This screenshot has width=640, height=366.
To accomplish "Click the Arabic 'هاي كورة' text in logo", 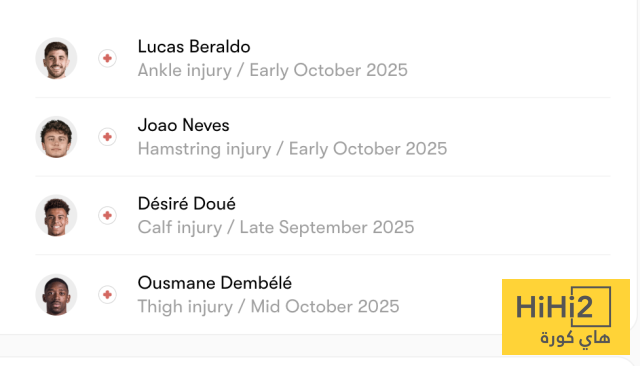I will [575, 339].
